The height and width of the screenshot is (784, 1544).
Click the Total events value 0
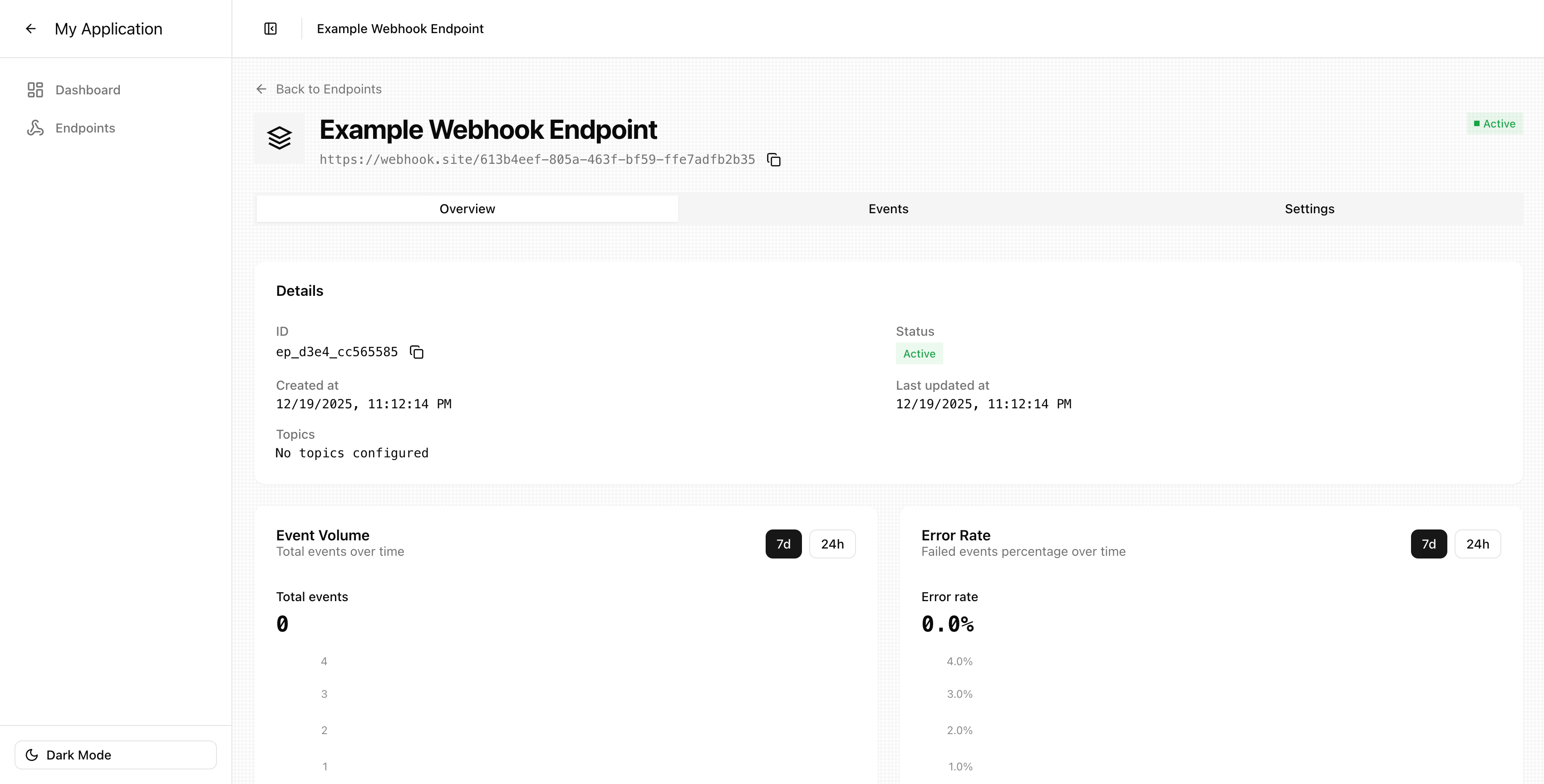[x=282, y=625]
